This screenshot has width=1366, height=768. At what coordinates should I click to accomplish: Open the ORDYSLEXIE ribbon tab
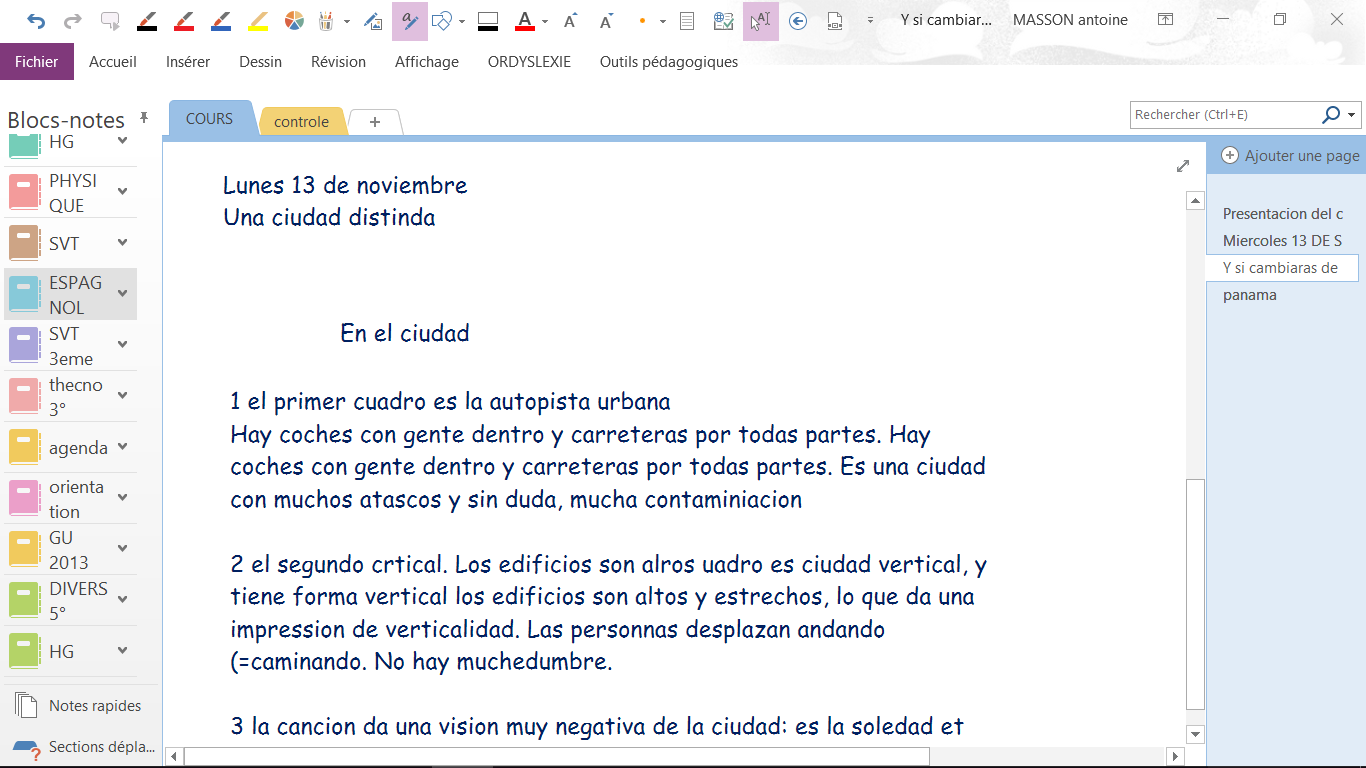pyautogui.click(x=529, y=62)
